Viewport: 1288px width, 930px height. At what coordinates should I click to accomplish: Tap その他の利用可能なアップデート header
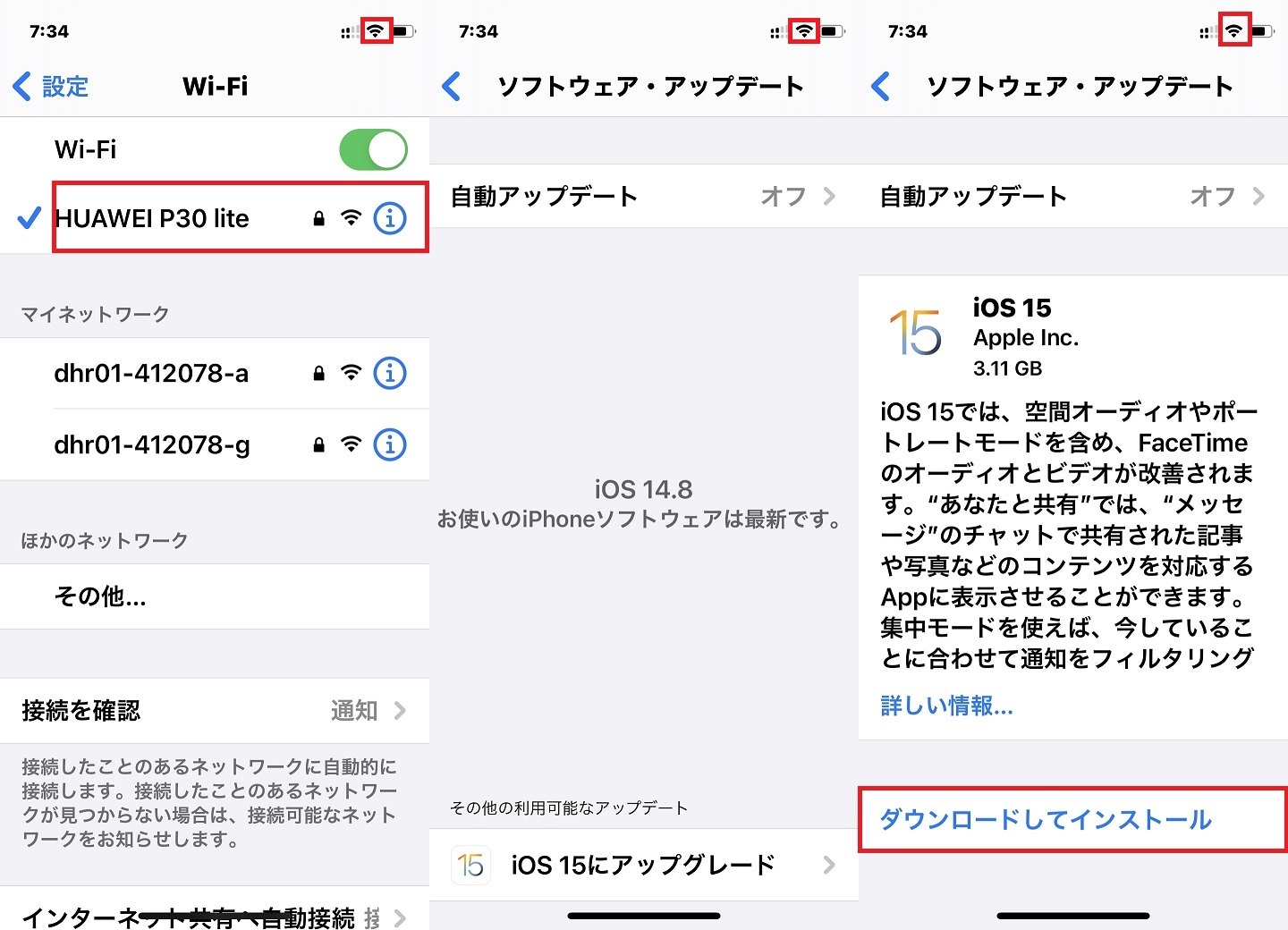[x=569, y=808]
